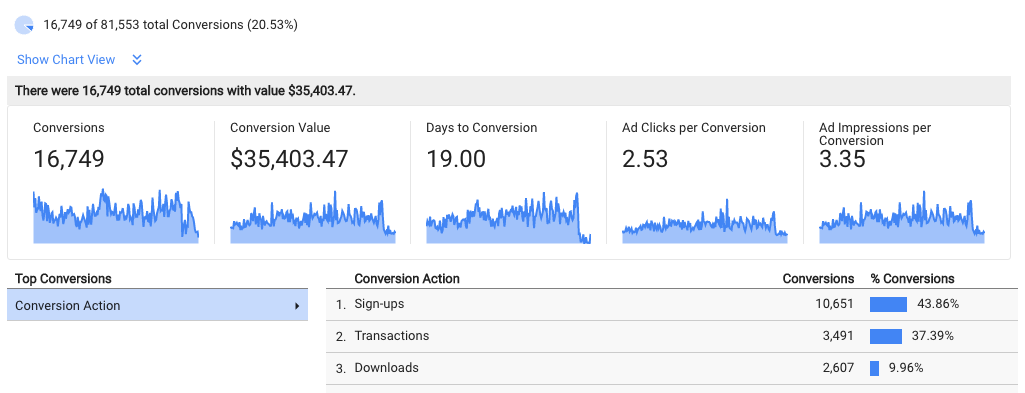Click the Downloads 9.96% percentage bar
1025x393 pixels.
pos(875,368)
